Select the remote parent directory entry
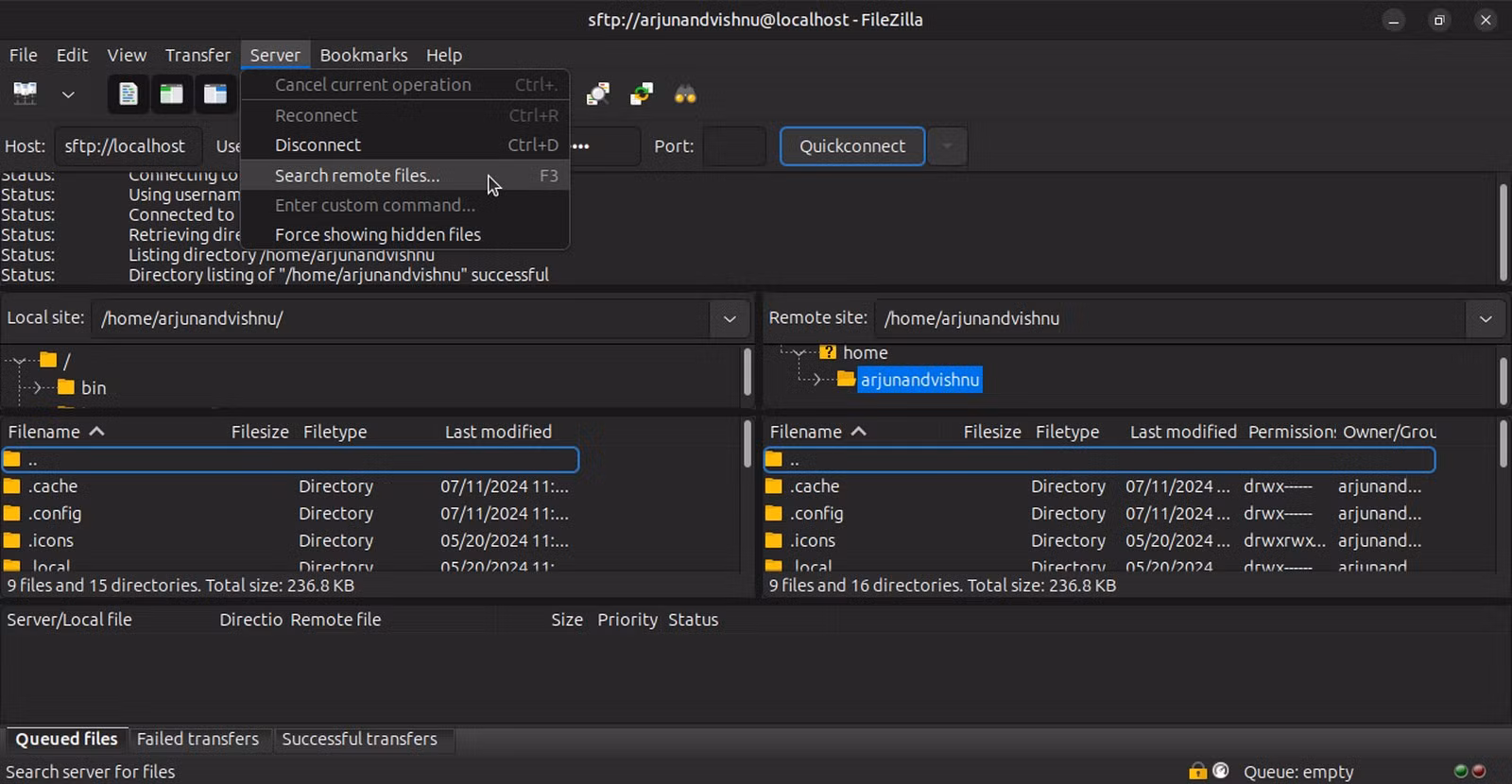1512x784 pixels. (x=1100, y=460)
